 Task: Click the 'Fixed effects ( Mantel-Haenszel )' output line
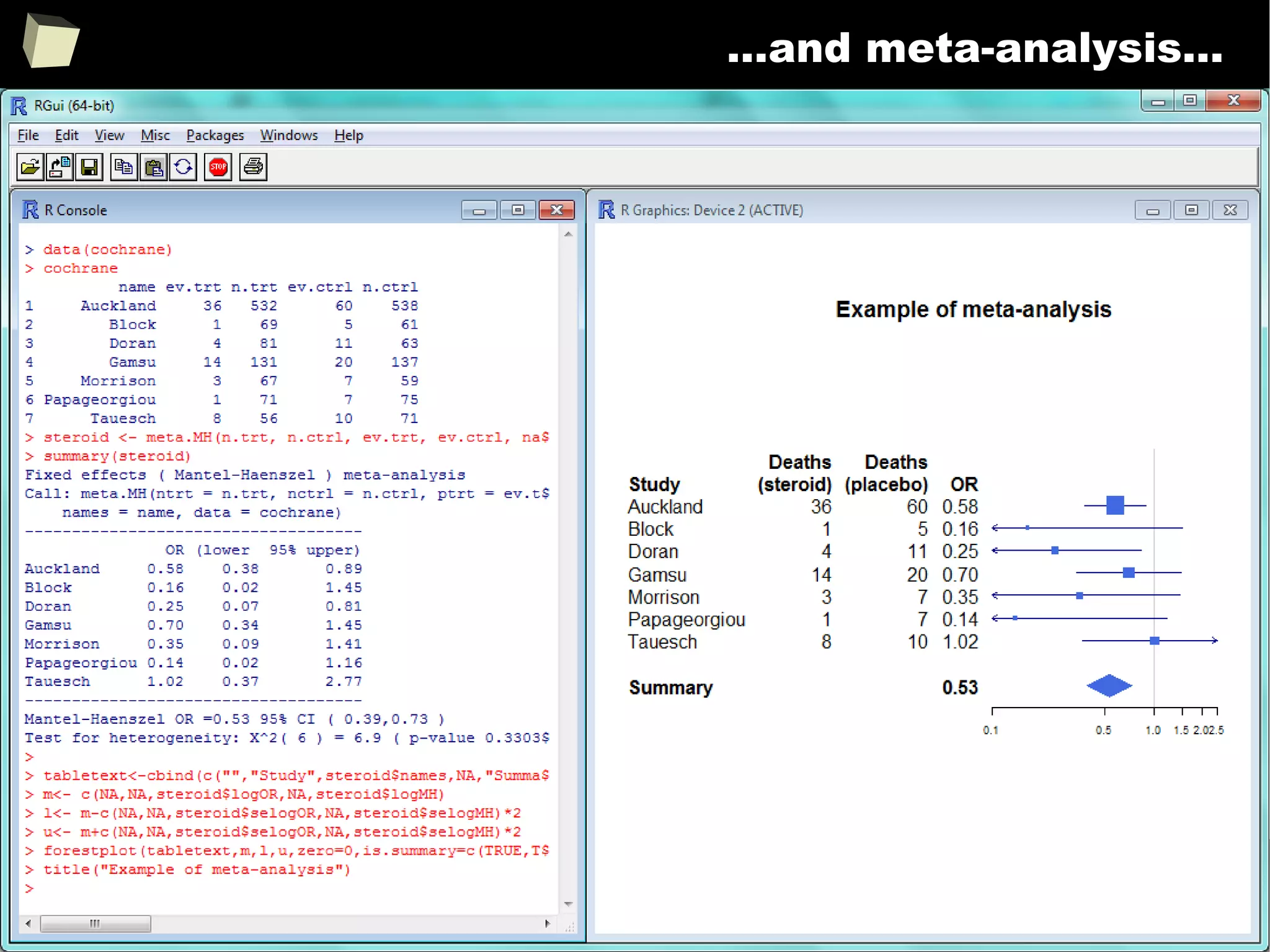click(x=245, y=474)
